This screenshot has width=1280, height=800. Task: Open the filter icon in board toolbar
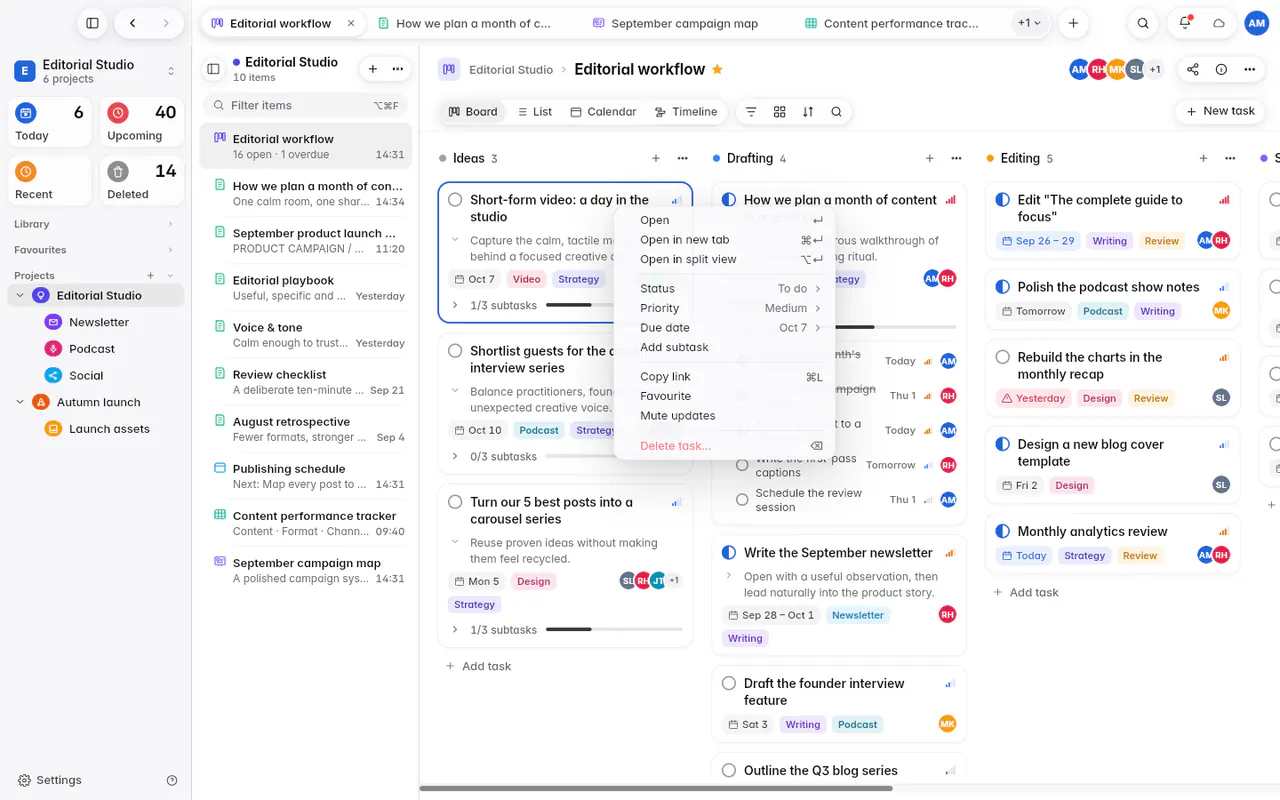pos(751,112)
